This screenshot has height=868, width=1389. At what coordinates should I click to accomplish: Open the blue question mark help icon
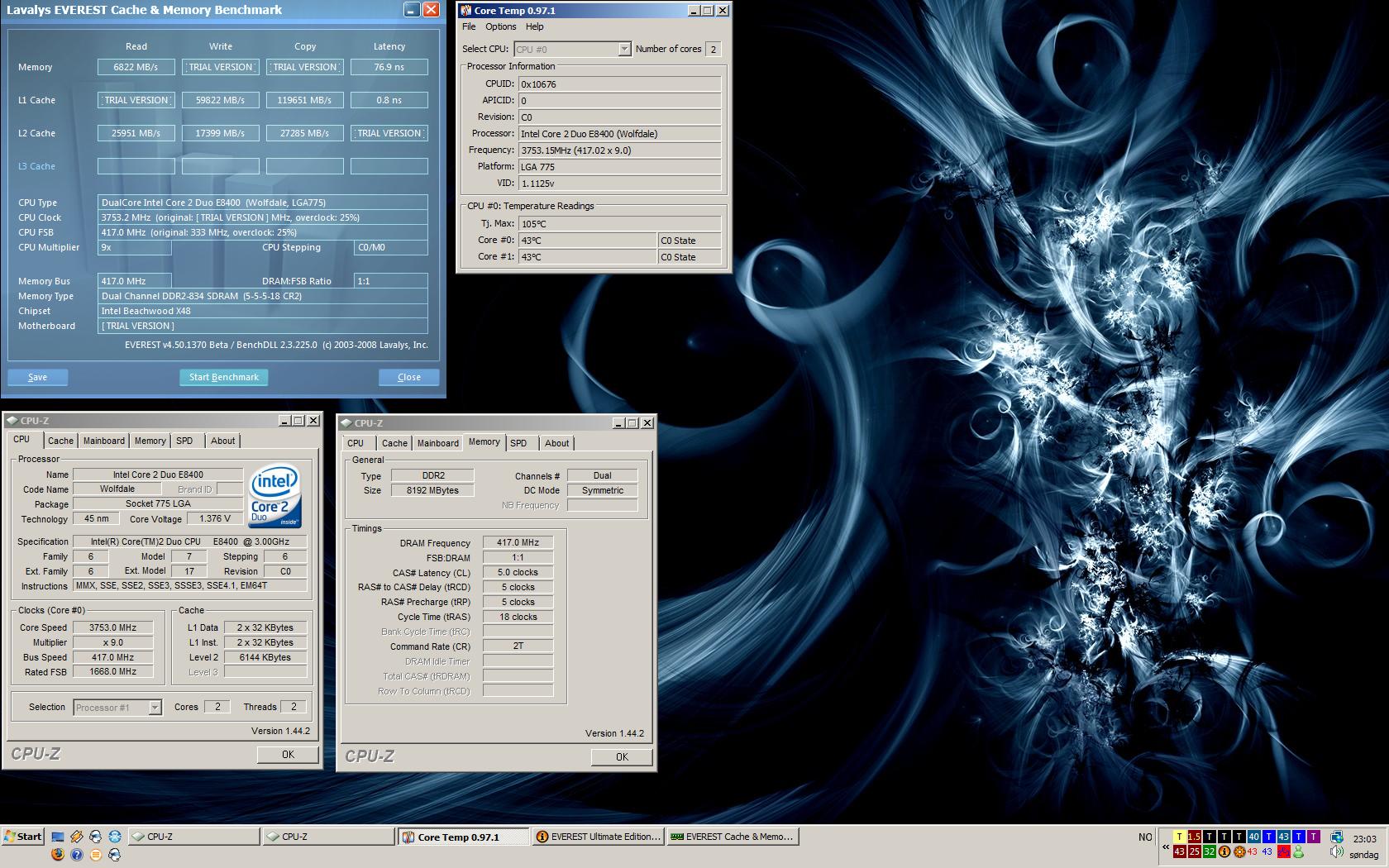click(77, 855)
